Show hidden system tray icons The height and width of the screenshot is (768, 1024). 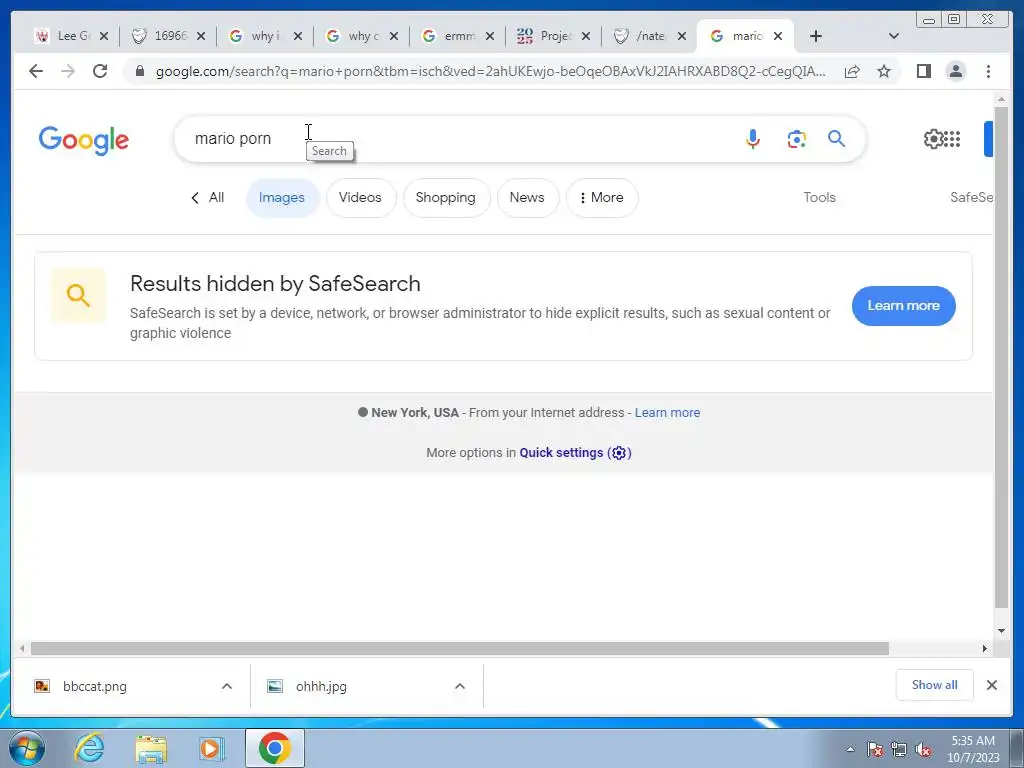[x=850, y=750]
